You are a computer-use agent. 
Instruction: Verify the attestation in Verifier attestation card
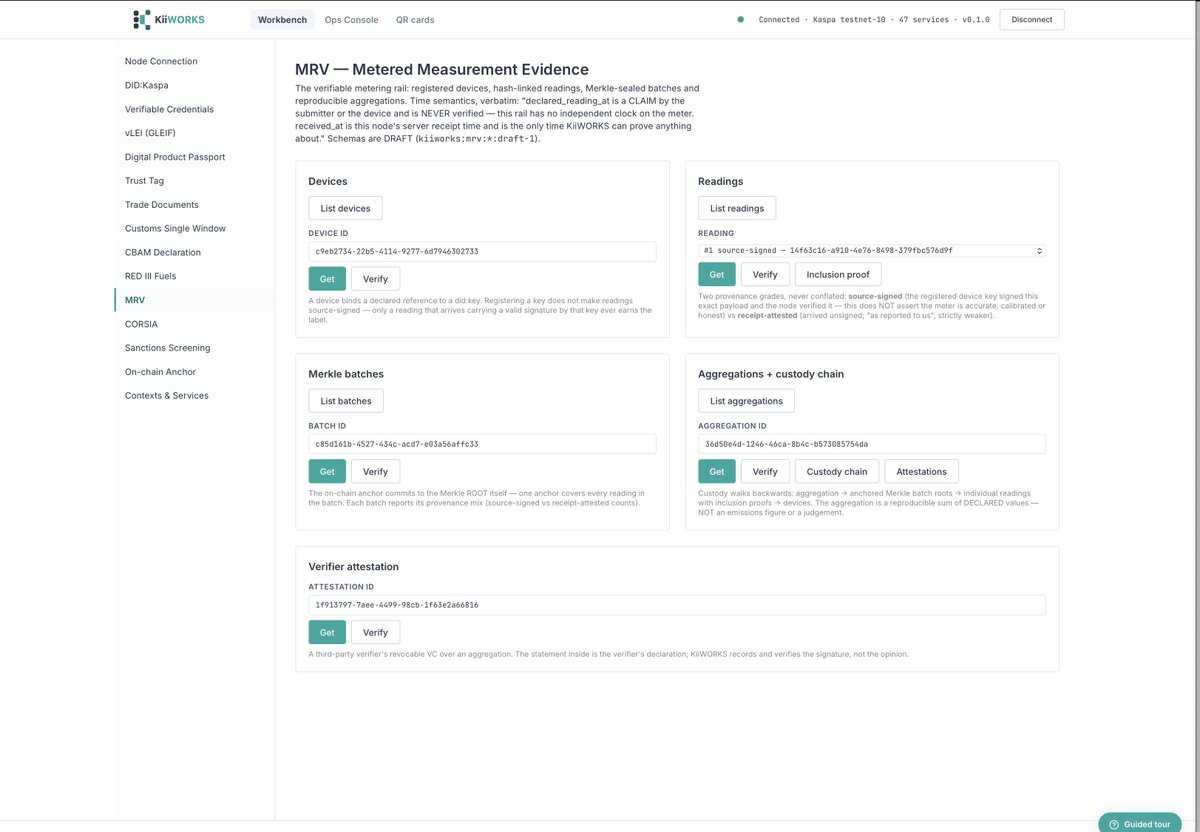pyautogui.click(x=375, y=632)
